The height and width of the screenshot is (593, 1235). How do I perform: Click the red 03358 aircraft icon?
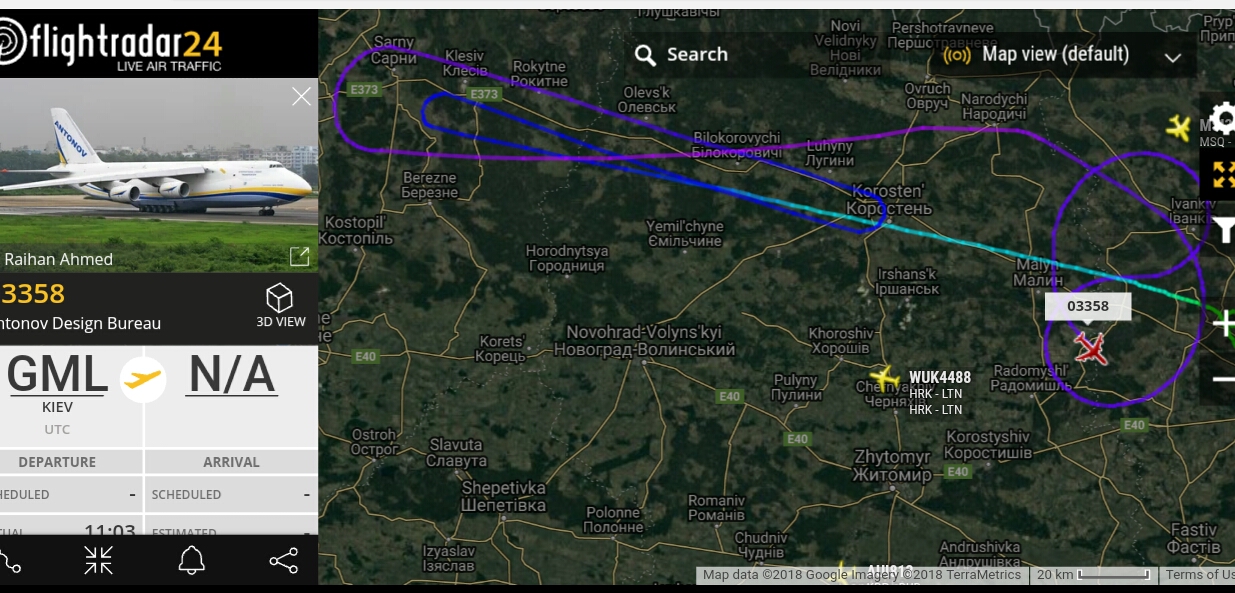pos(1092,348)
